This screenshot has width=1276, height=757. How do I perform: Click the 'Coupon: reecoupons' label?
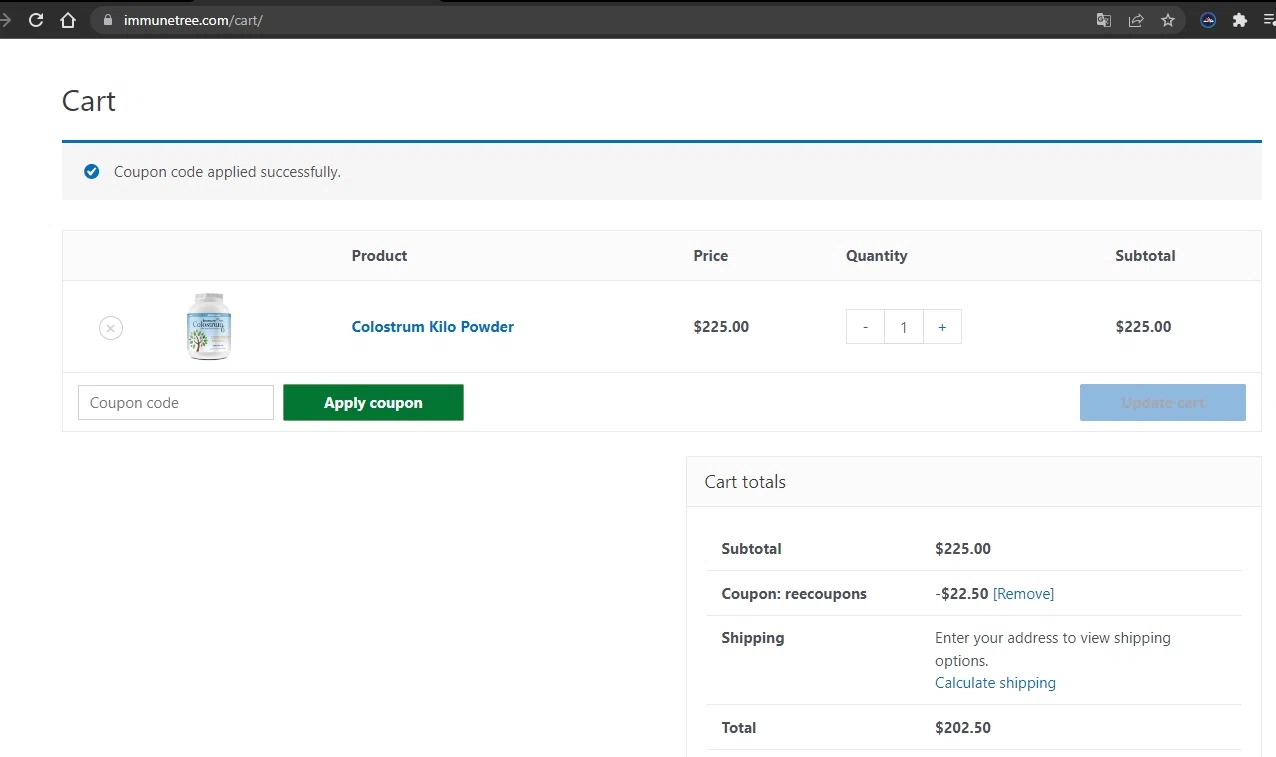794,594
